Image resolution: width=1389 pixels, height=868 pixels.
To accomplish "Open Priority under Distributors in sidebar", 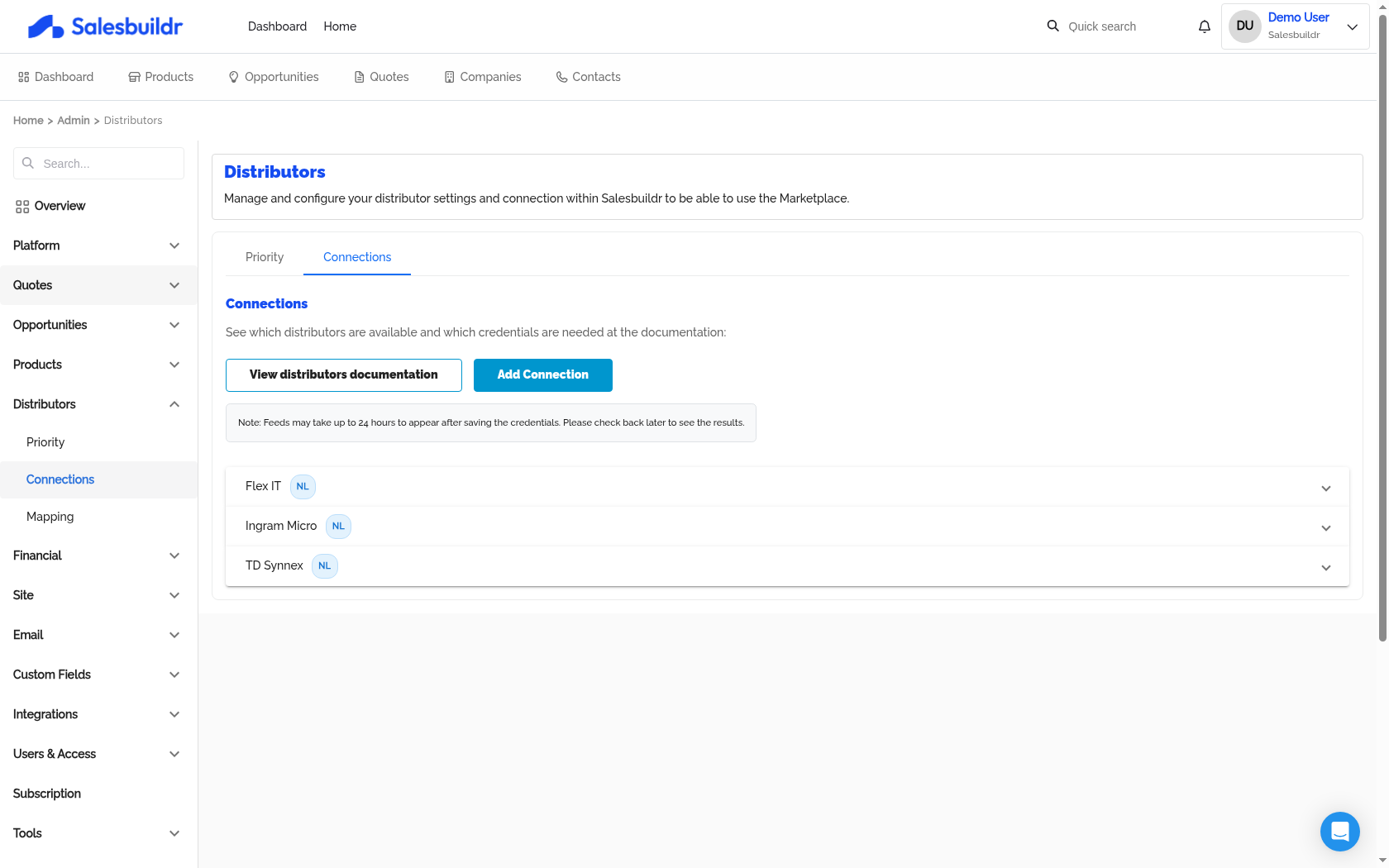I will tap(45, 442).
